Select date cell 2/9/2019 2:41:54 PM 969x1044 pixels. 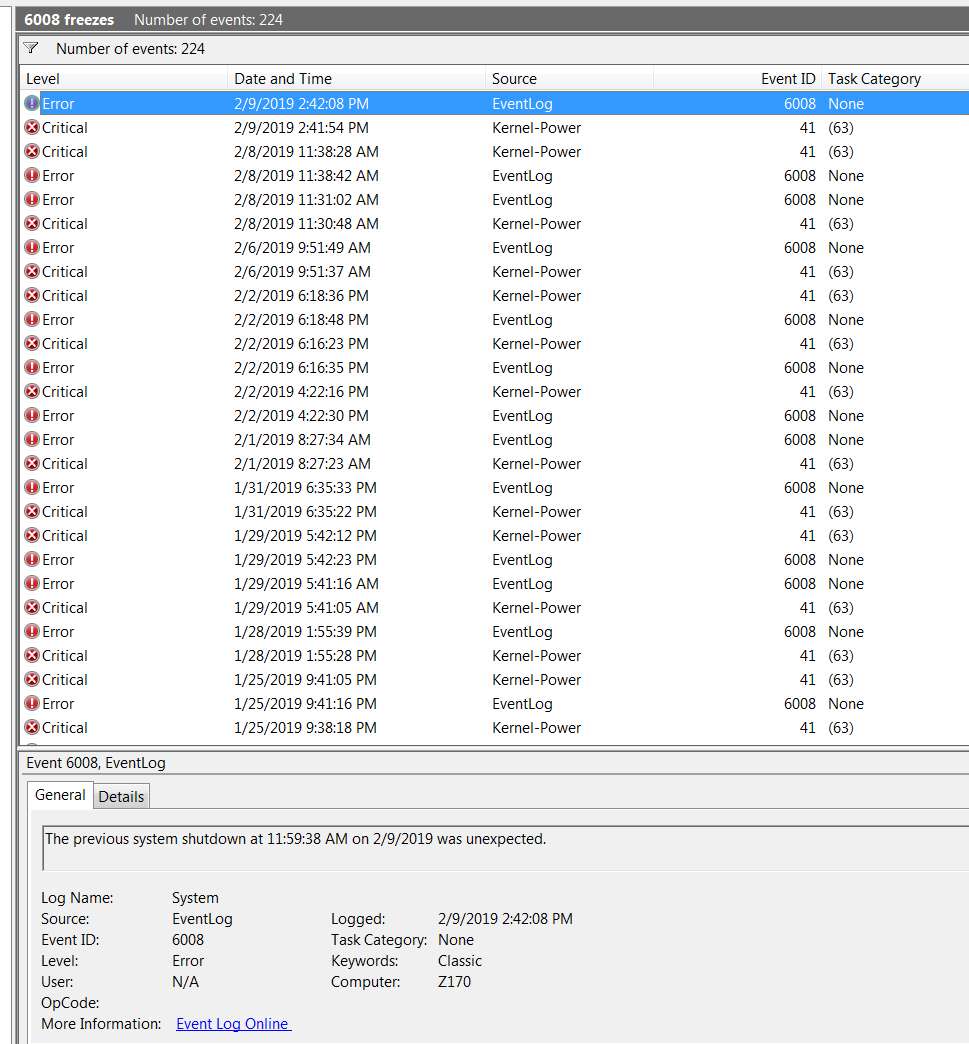(301, 127)
